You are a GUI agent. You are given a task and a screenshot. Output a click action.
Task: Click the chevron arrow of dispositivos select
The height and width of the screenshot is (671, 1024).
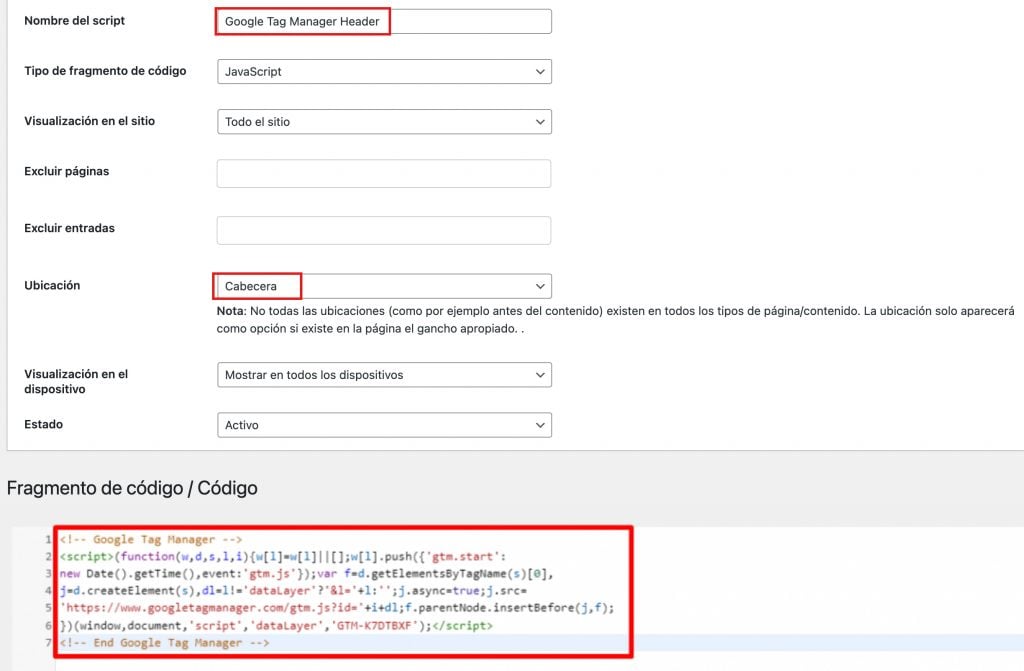[x=540, y=375]
